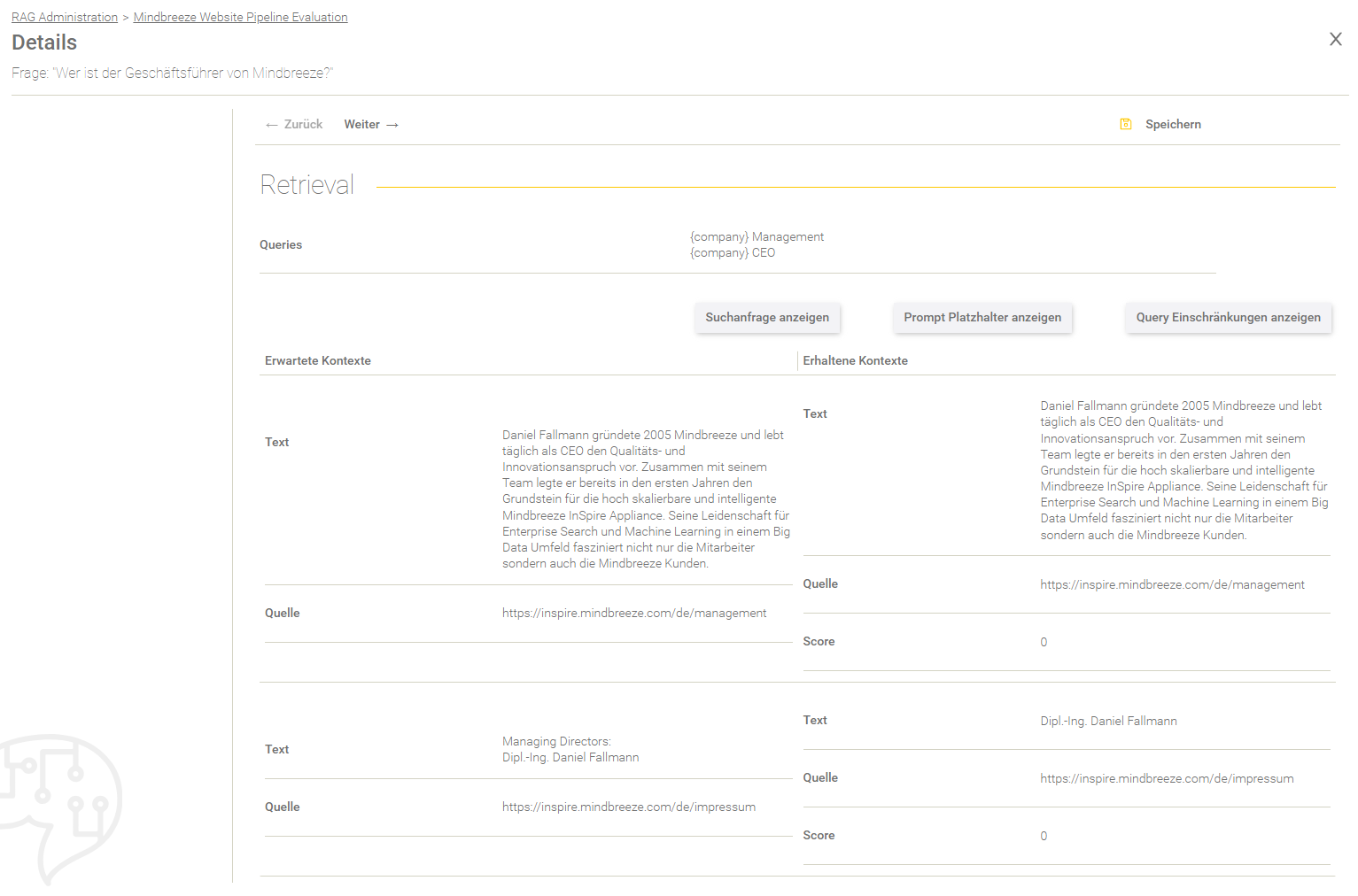Click expected context impressum URL

click(x=629, y=807)
